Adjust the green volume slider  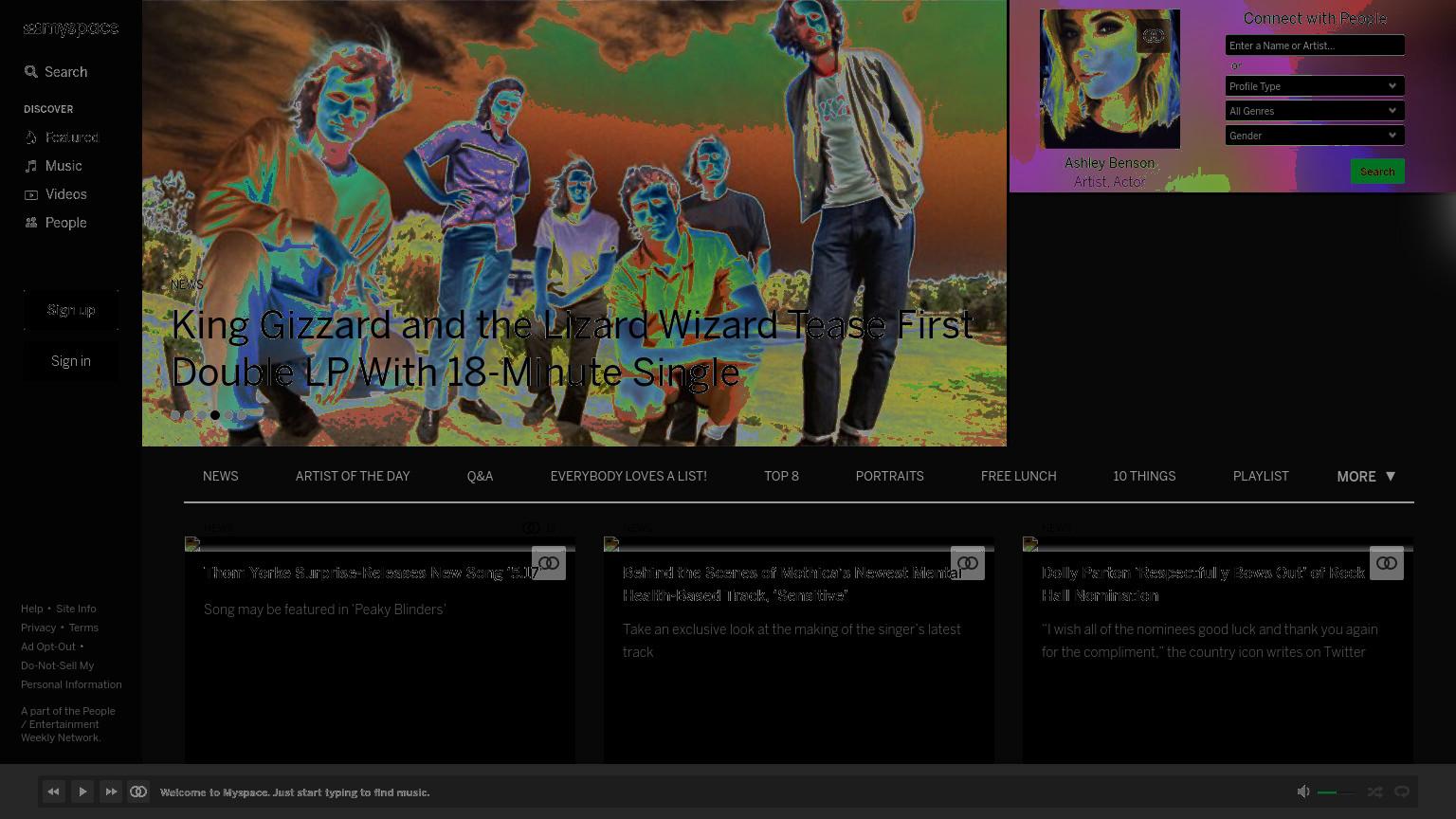pyautogui.click(x=1337, y=792)
